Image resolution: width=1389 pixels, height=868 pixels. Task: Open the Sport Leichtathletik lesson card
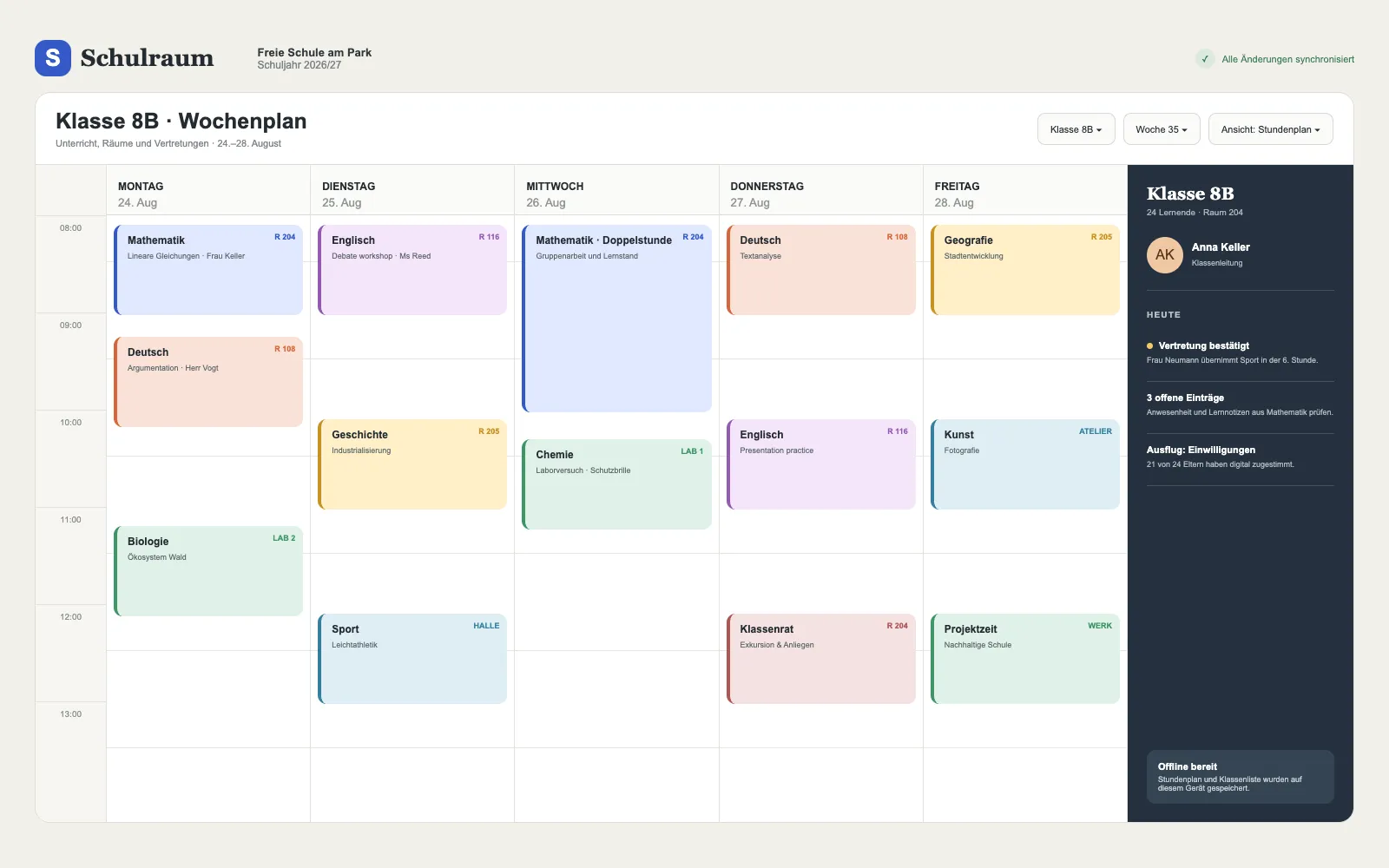(412, 659)
